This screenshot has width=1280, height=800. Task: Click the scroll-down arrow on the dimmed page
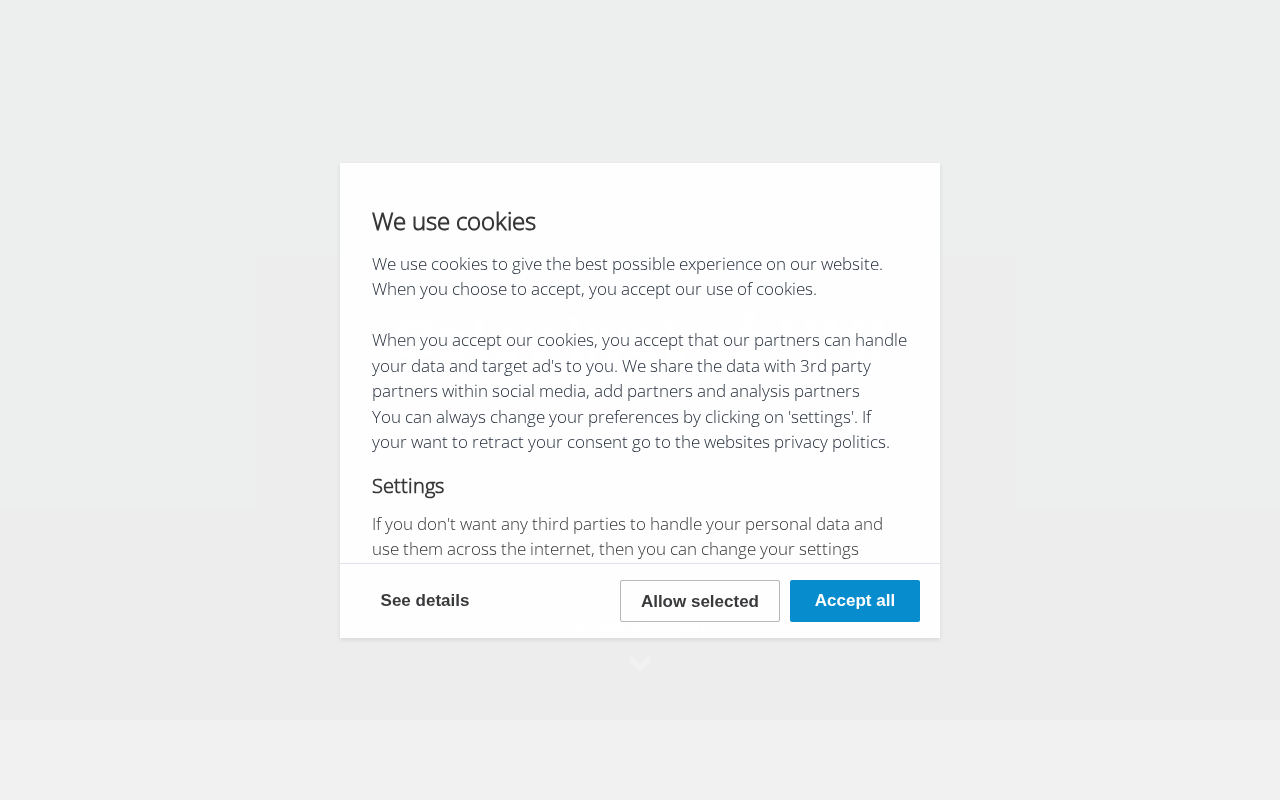tap(640, 664)
